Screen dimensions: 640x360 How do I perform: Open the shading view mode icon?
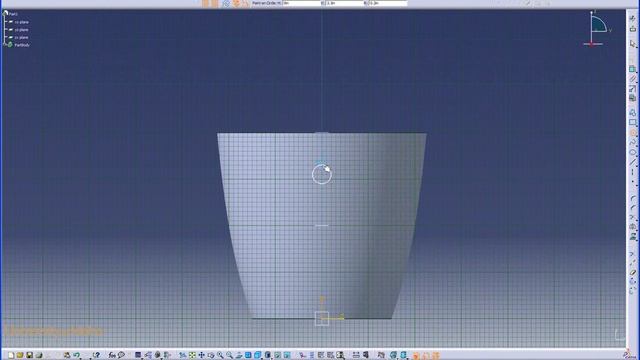pos(268,355)
